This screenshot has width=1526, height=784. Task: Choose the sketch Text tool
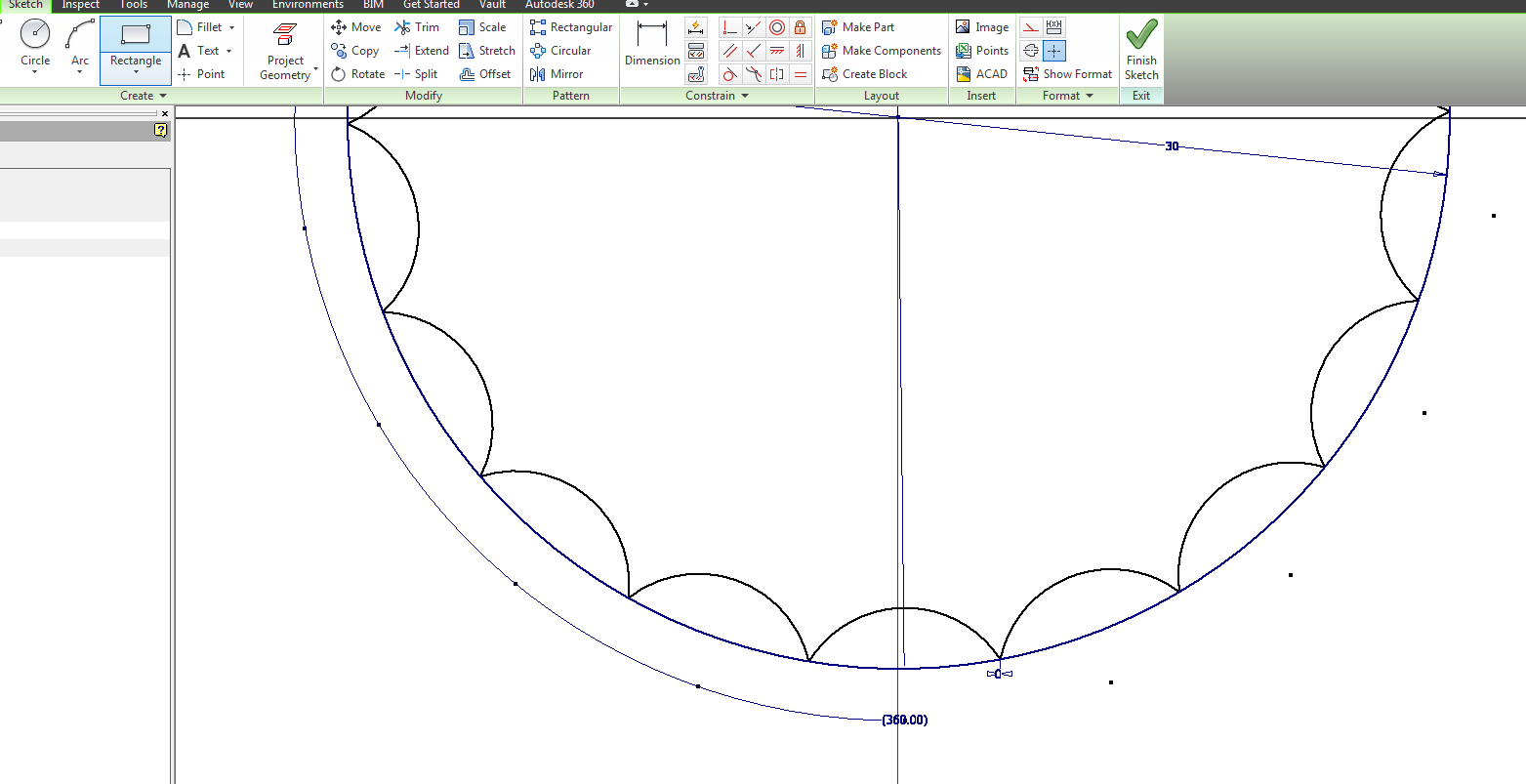199,51
